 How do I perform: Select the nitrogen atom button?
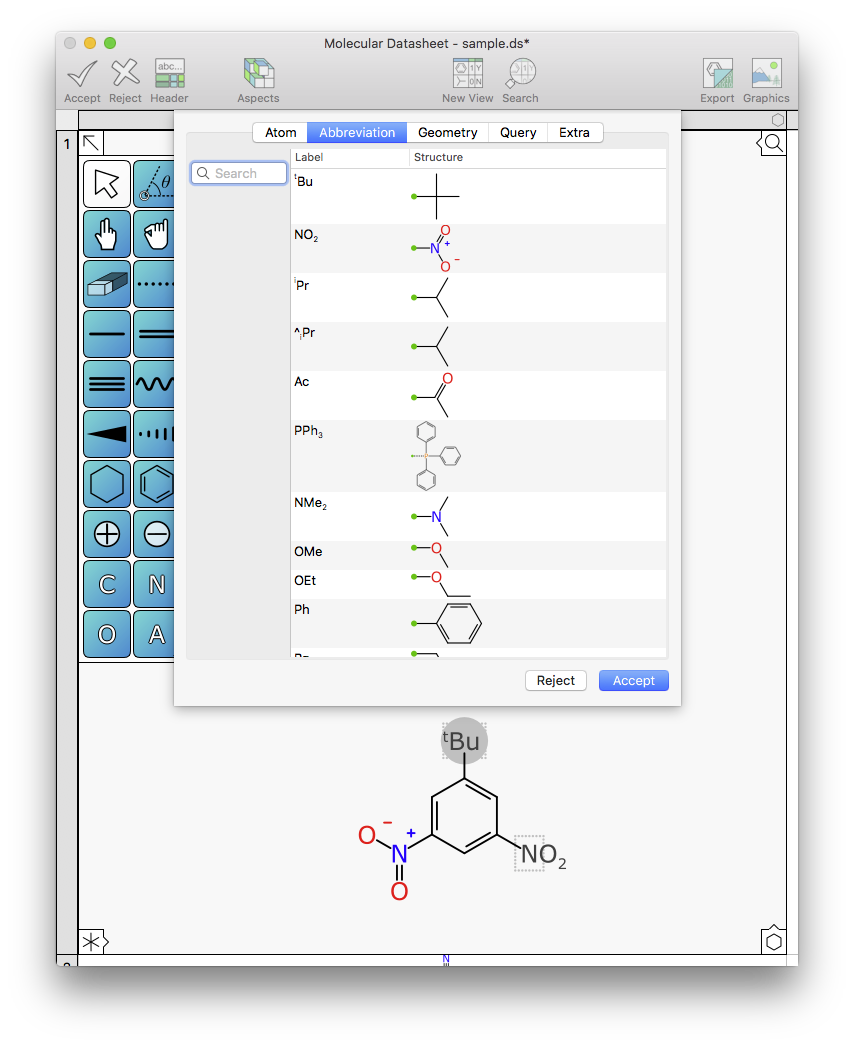[x=156, y=583]
